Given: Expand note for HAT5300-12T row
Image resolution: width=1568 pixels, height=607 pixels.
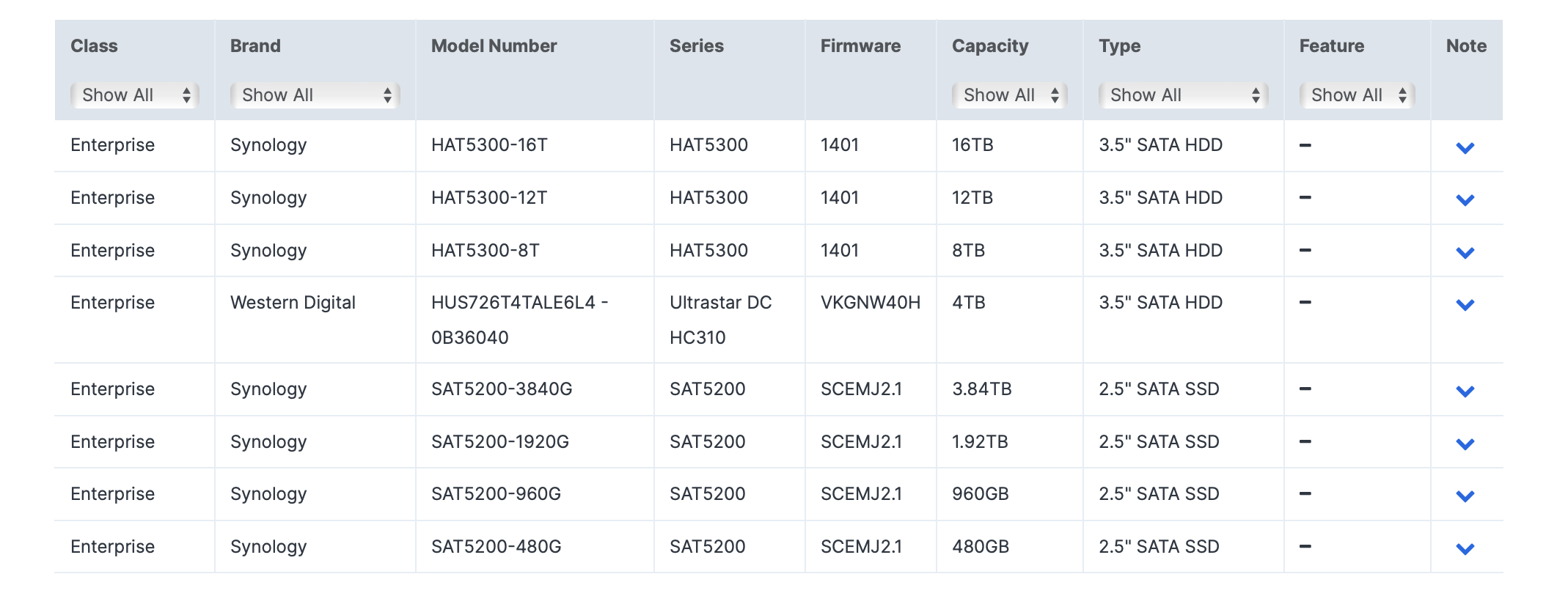Looking at the screenshot, I should [1465, 200].
